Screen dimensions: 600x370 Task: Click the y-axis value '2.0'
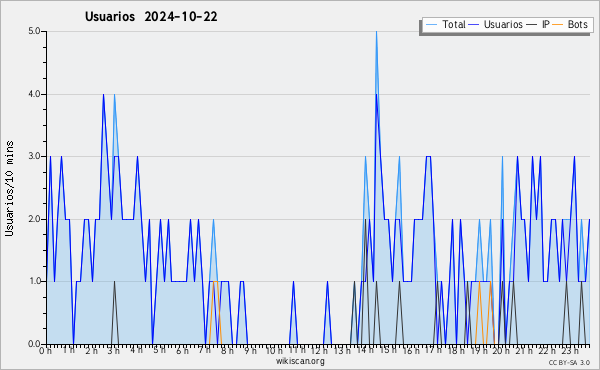pyautogui.click(x=34, y=219)
